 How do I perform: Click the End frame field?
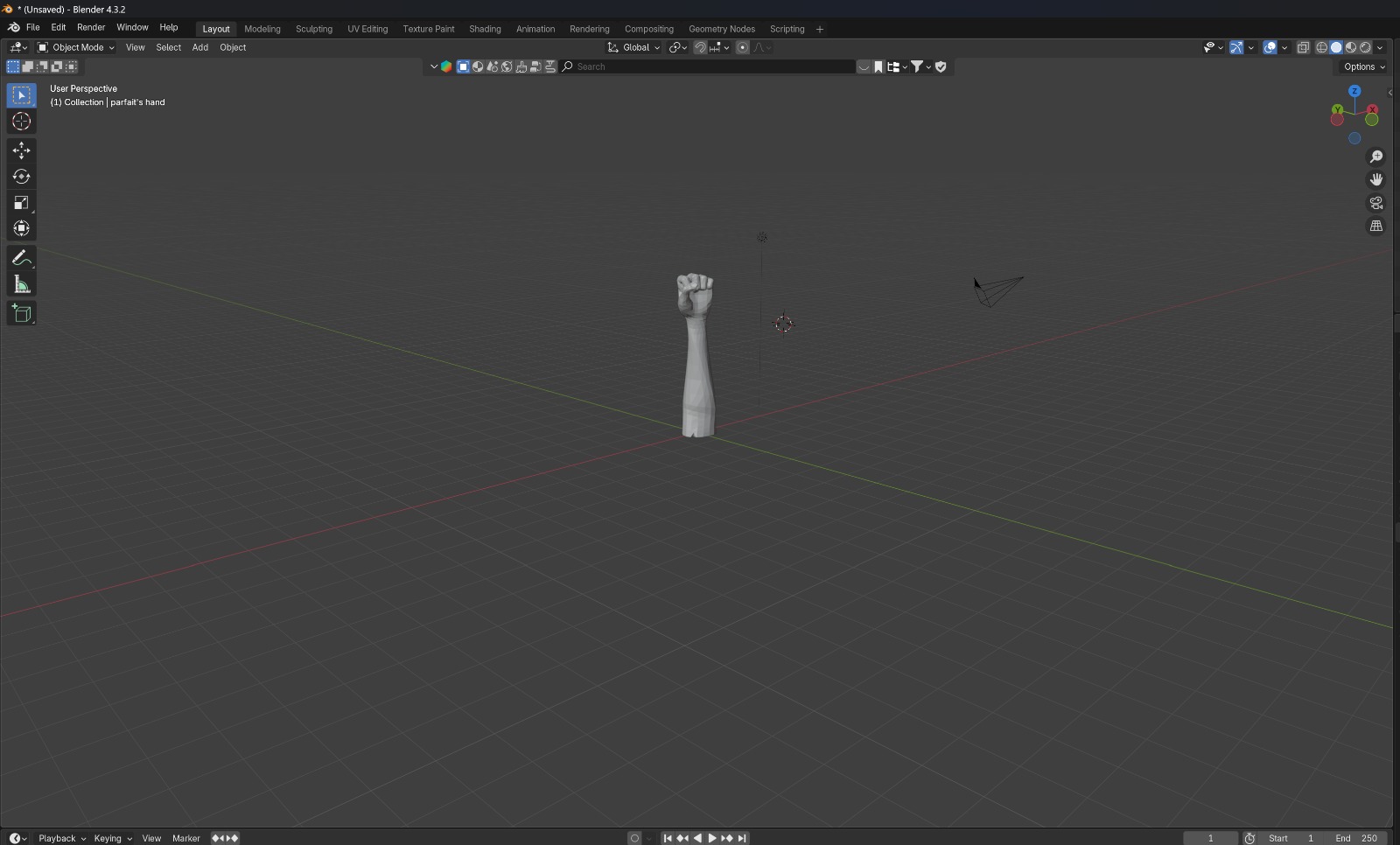click(1359, 838)
